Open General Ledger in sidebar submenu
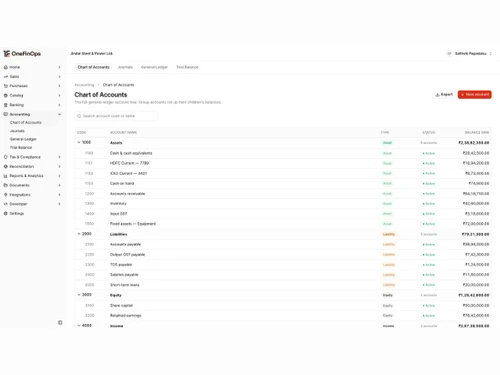The width and height of the screenshot is (500, 375). click(23, 139)
